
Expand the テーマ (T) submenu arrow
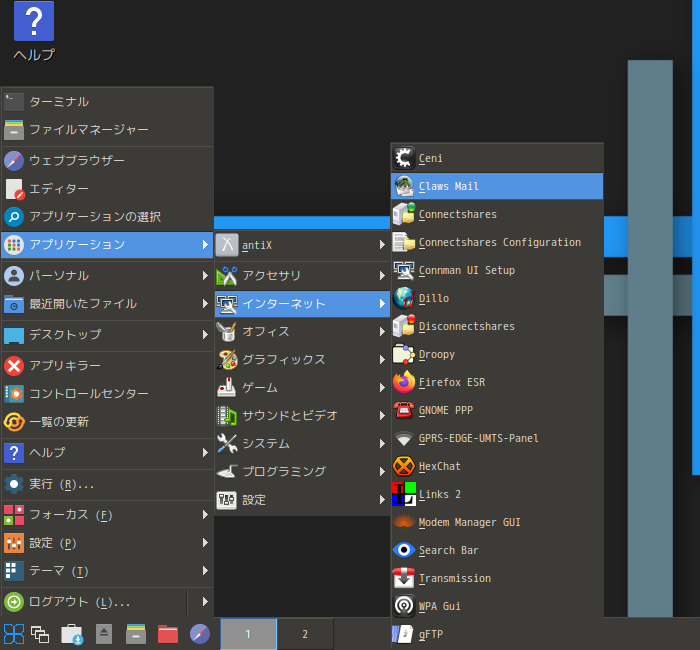(x=205, y=571)
